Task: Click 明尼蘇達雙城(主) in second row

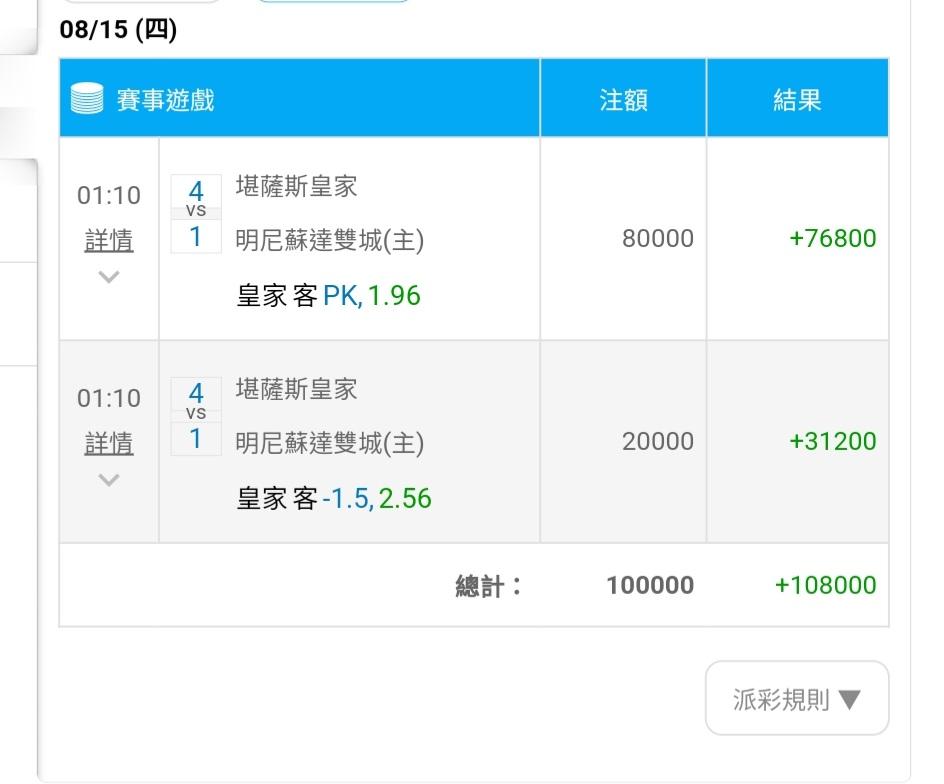Action: click(330, 444)
